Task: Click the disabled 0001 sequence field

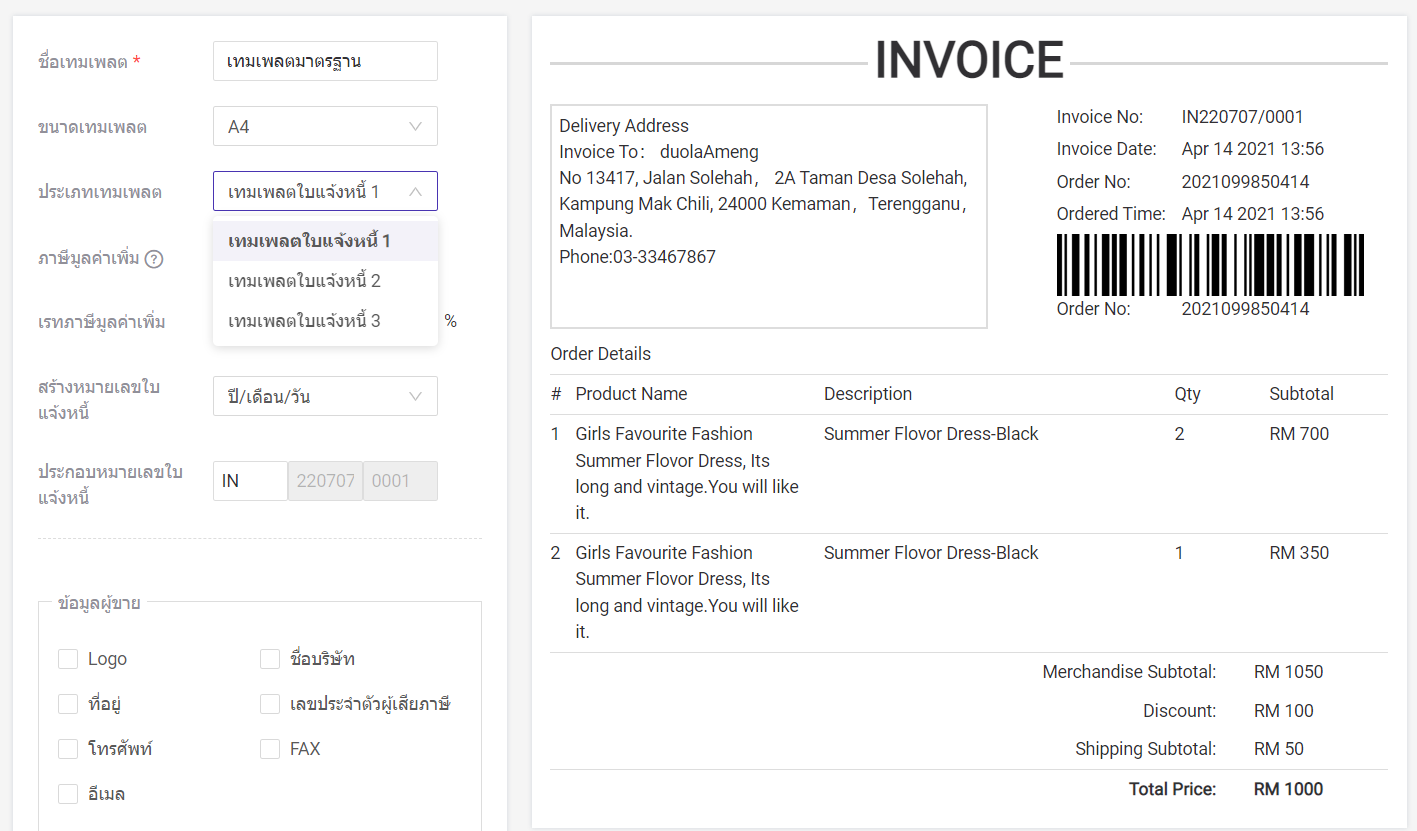Action: [400, 481]
